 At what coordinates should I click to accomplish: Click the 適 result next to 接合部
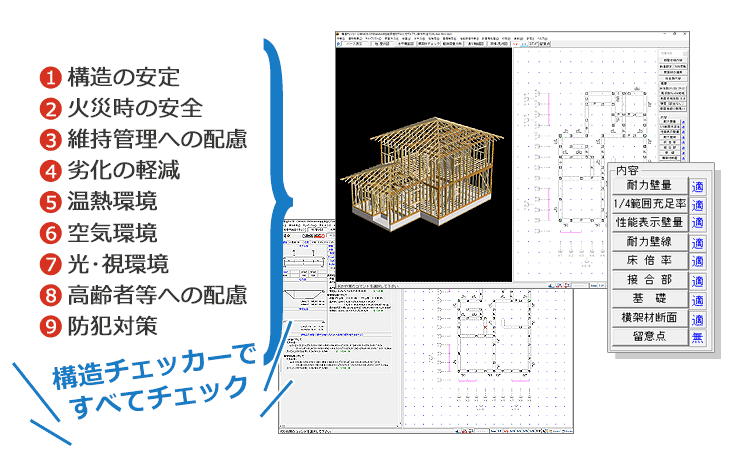click(697, 281)
